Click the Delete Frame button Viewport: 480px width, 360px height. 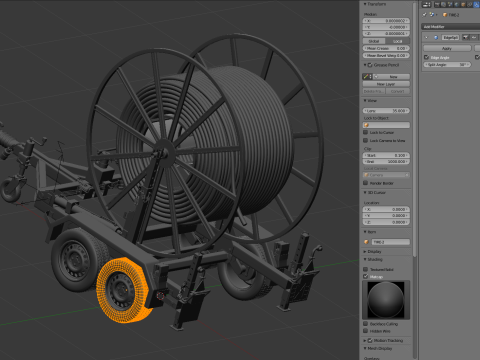(x=374, y=91)
